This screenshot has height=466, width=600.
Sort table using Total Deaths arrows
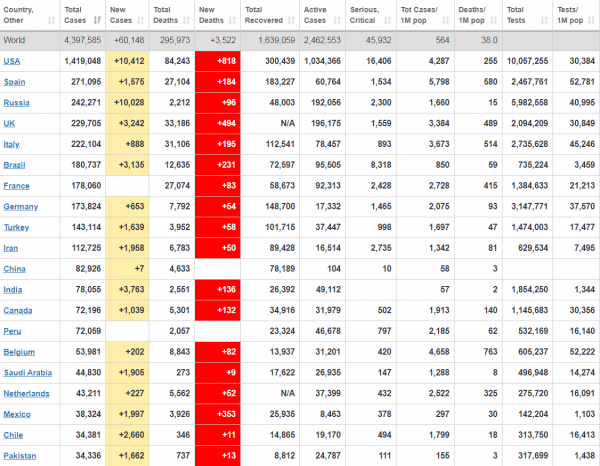[x=186, y=20]
